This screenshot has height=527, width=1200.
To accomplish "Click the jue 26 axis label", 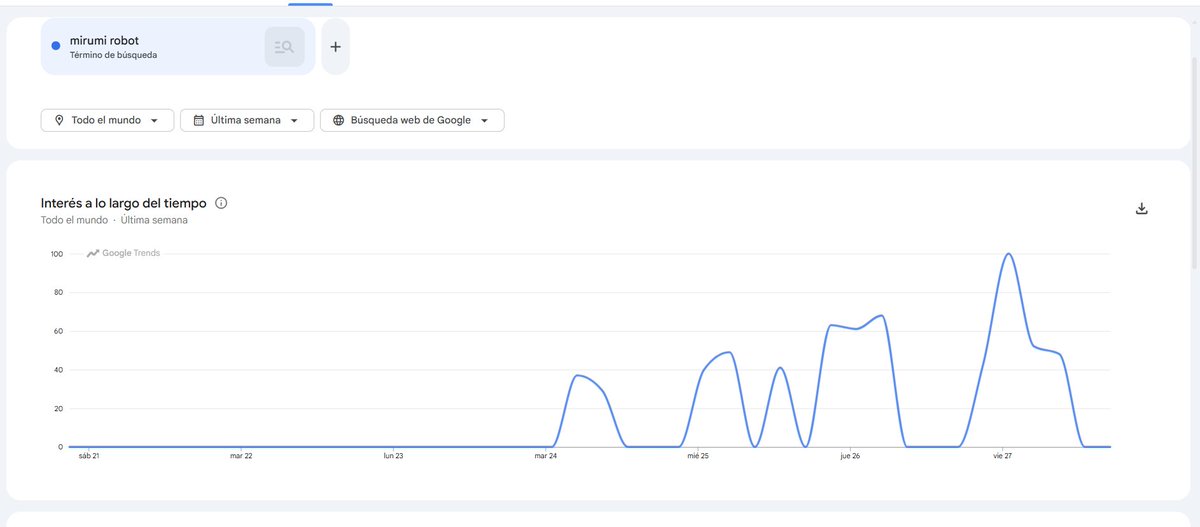I will [850, 456].
